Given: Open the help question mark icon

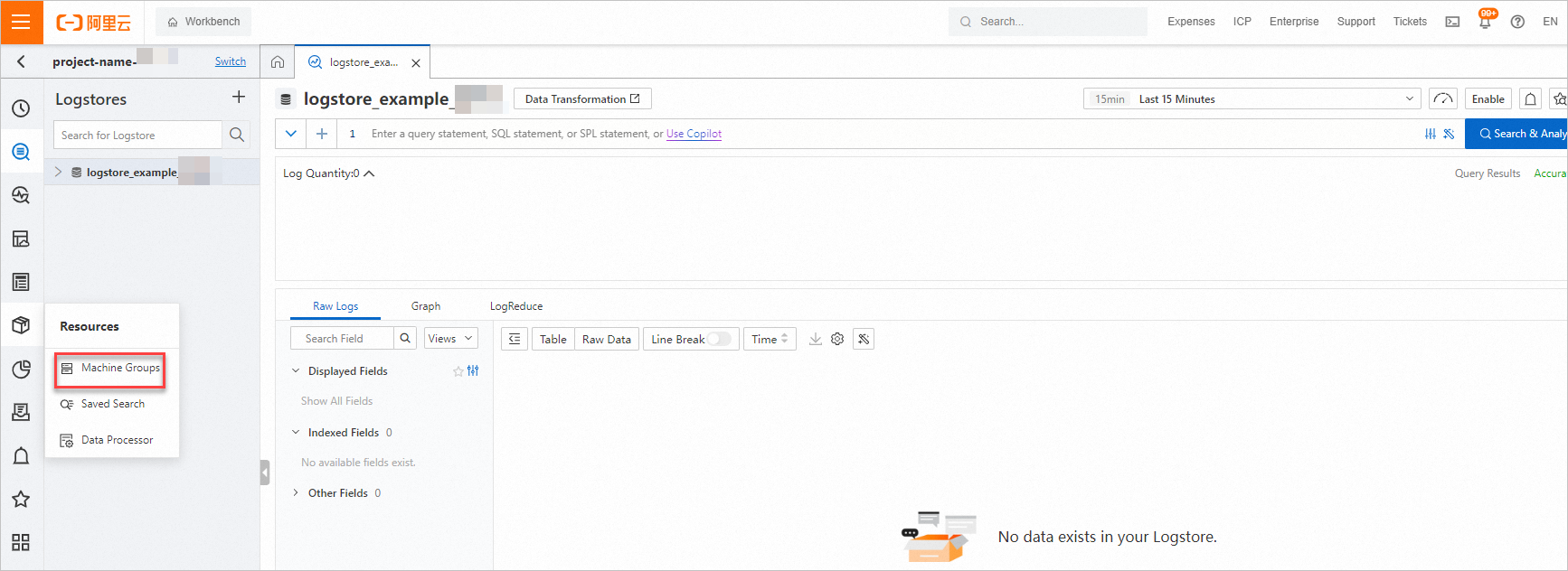Looking at the screenshot, I should tap(1517, 22).
